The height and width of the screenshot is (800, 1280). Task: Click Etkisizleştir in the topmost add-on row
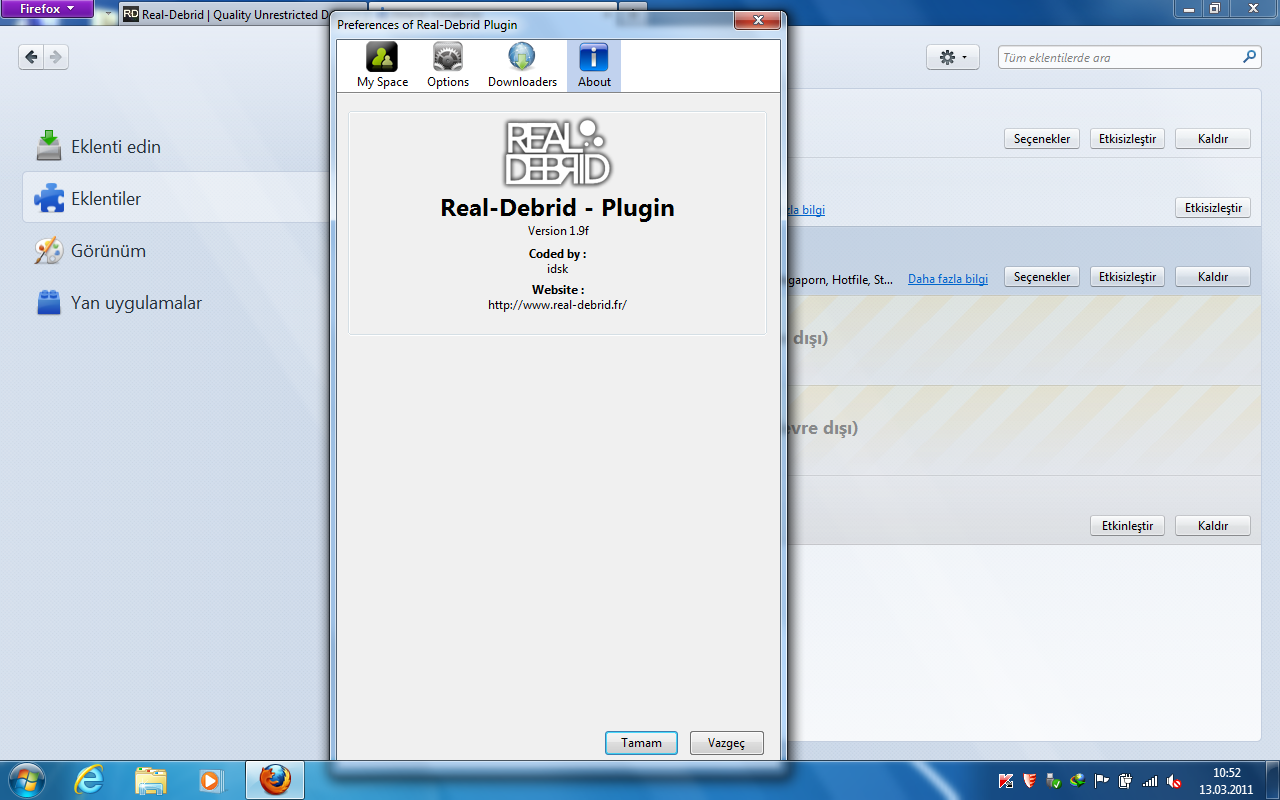(1127, 139)
